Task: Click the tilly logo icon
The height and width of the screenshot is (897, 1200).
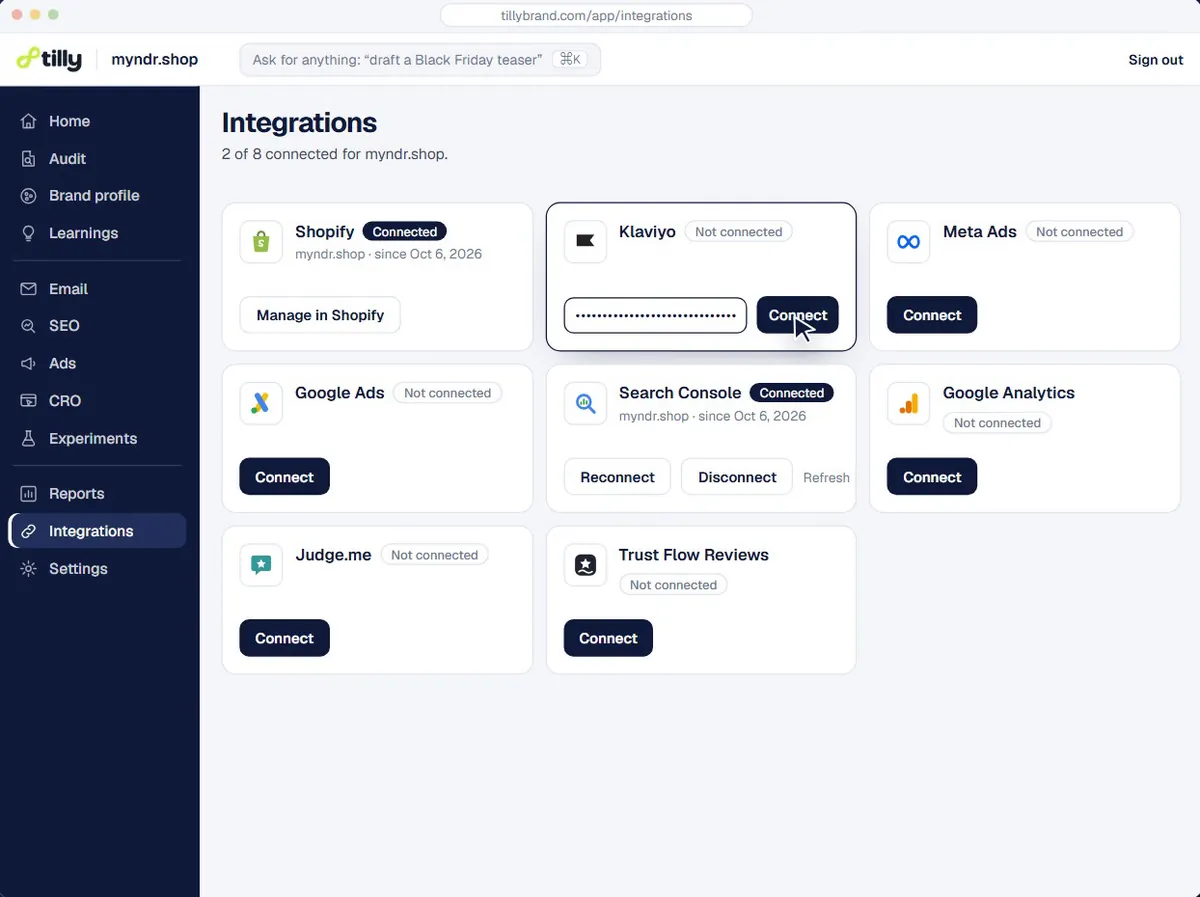Action: [28, 59]
